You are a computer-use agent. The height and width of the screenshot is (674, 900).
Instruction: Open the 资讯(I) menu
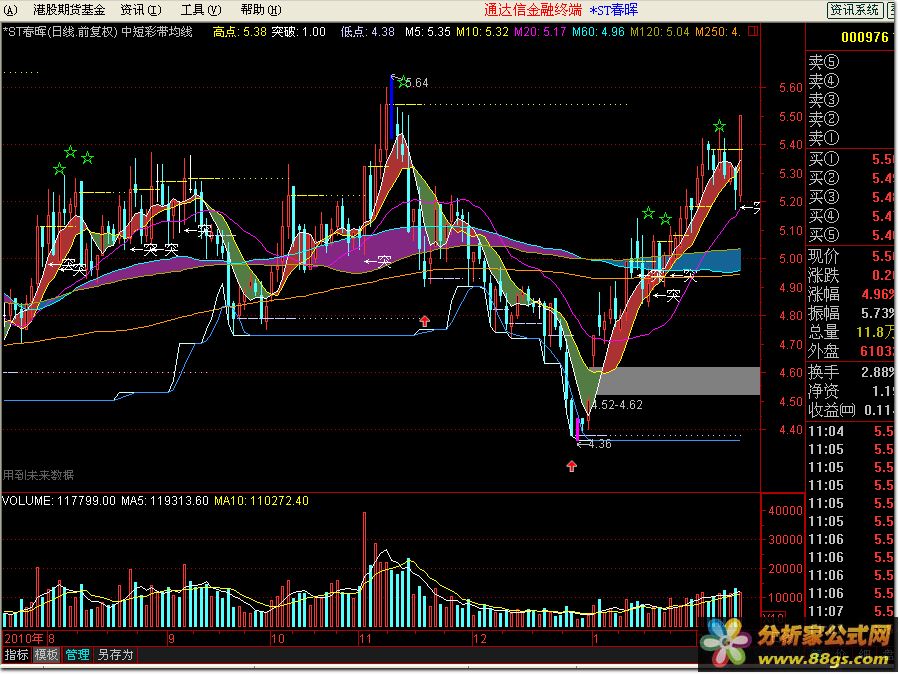141,10
